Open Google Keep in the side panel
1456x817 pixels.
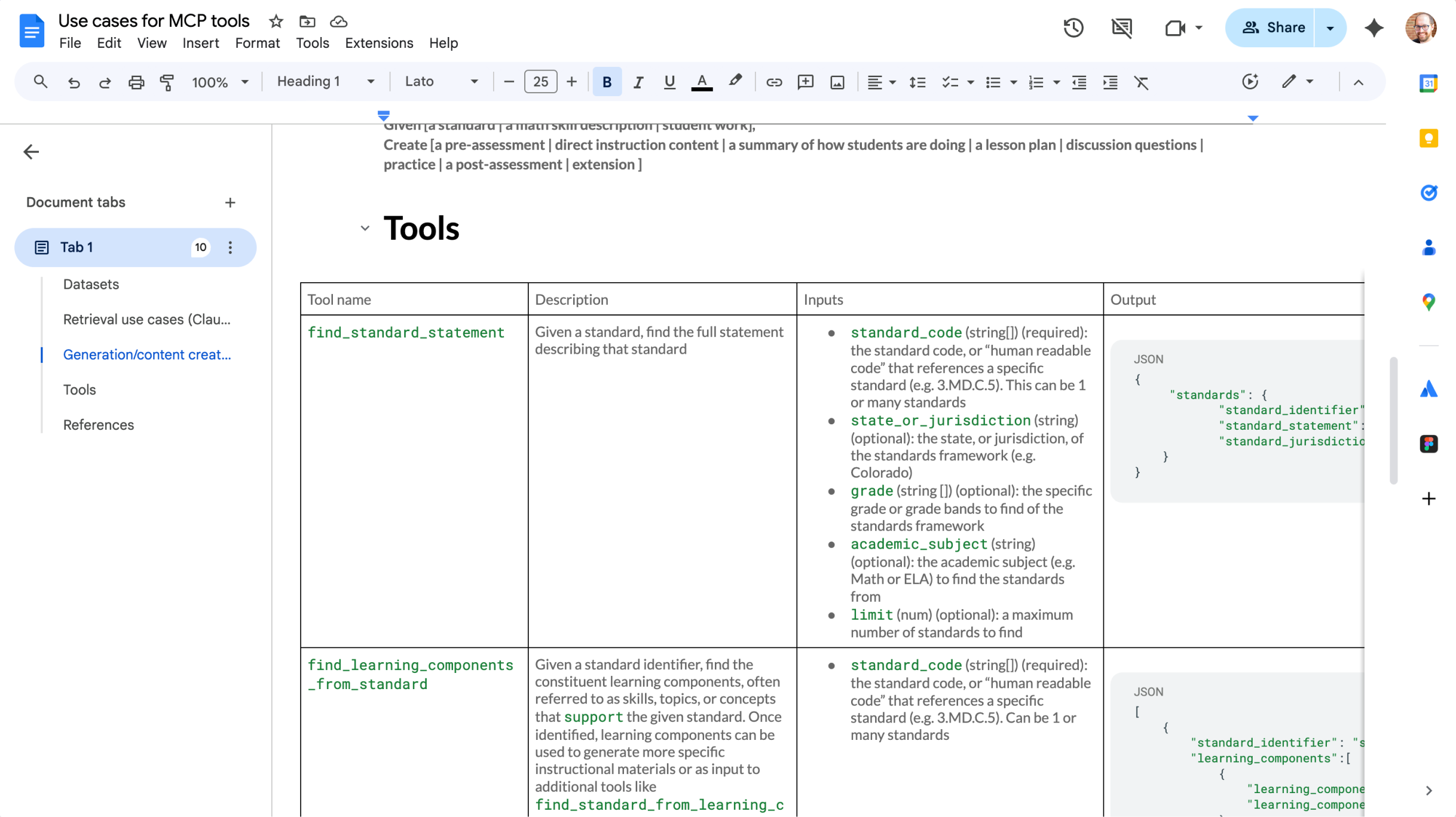click(x=1428, y=139)
